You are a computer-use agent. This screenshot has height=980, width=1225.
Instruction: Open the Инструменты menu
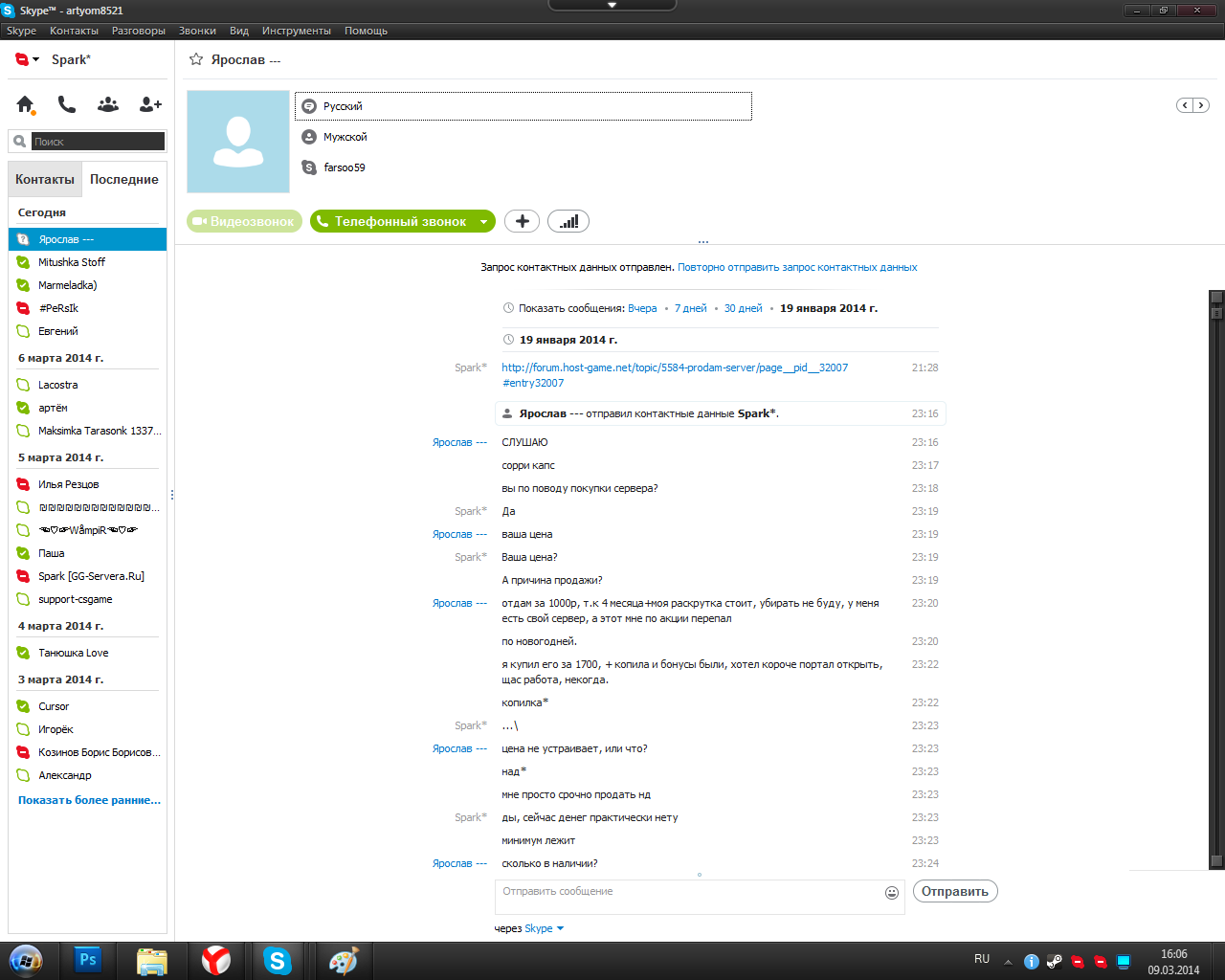click(297, 31)
